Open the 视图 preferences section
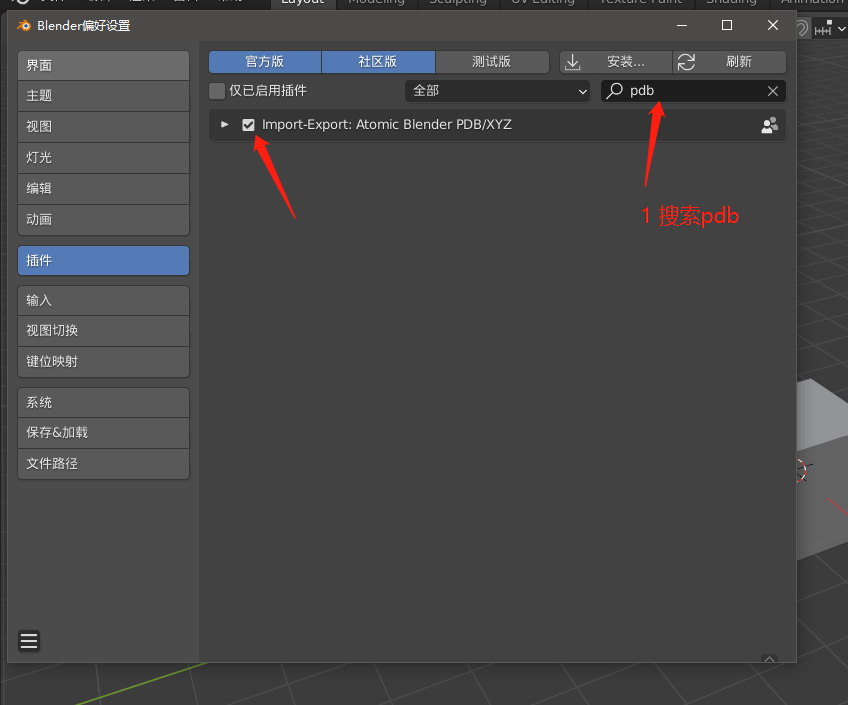This screenshot has height=705, width=848. tap(103, 127)
